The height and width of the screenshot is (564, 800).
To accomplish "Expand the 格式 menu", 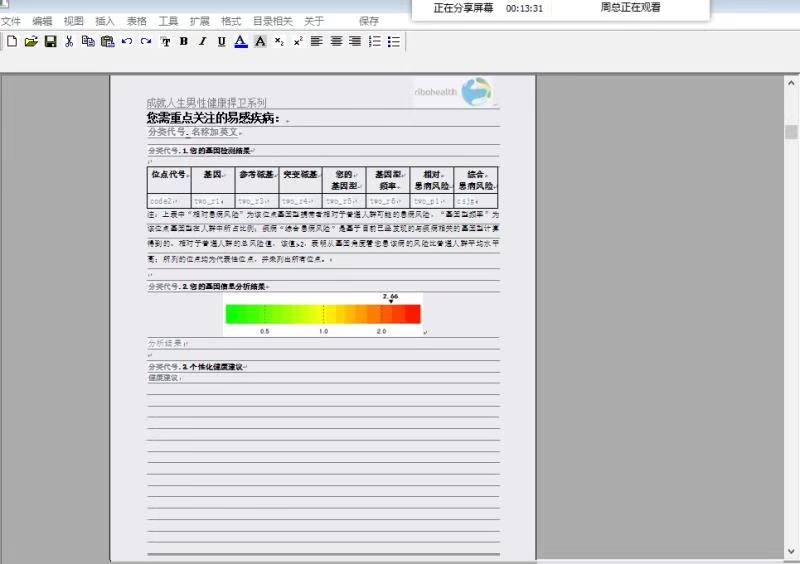I will pyautogui.click(x=231, y=21).
